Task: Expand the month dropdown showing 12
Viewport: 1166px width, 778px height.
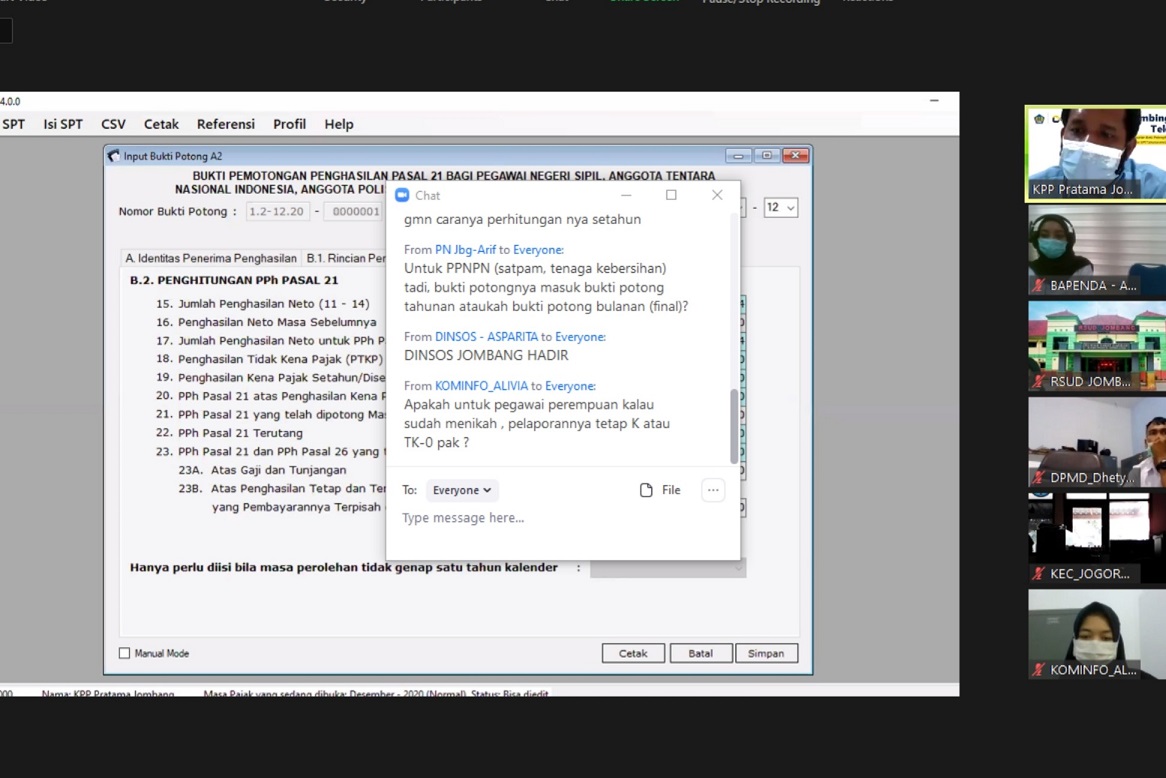Action: (x=780, y=208)
